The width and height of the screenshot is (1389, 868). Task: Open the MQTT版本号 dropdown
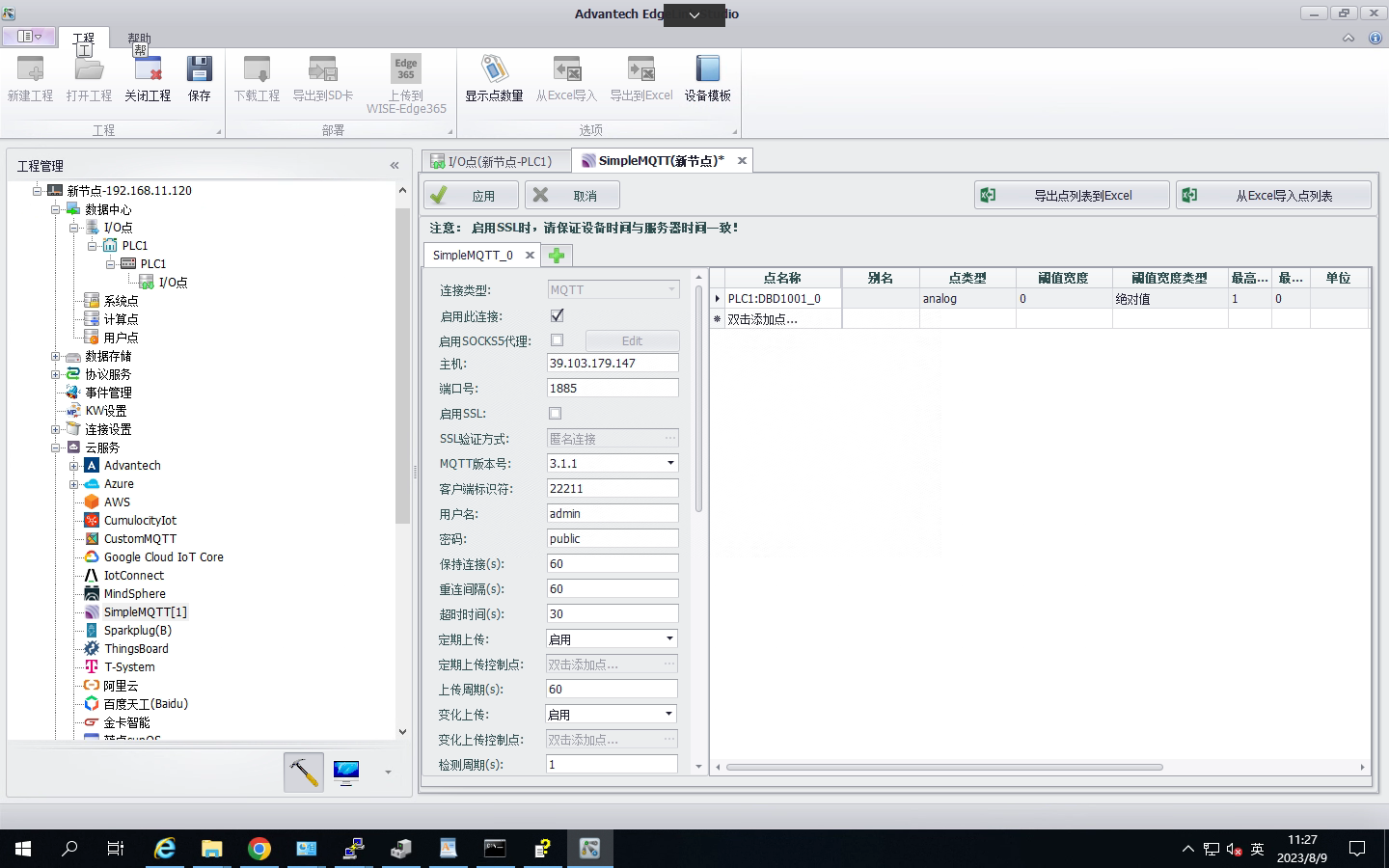pyautogui.click(x=670, y=463)
